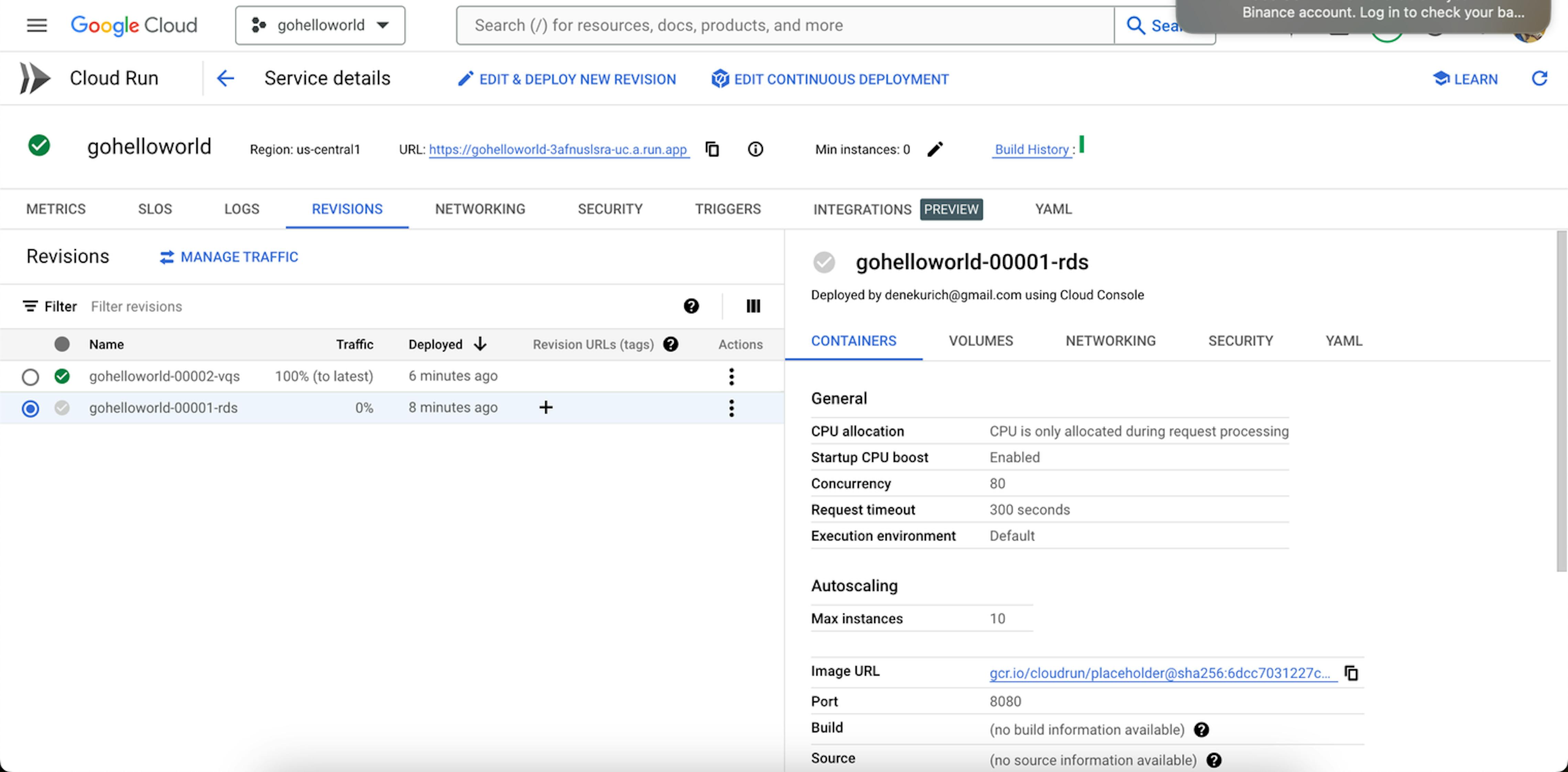1568x772 pixels.
Task: Copy the image URL
Action: 1351,673
